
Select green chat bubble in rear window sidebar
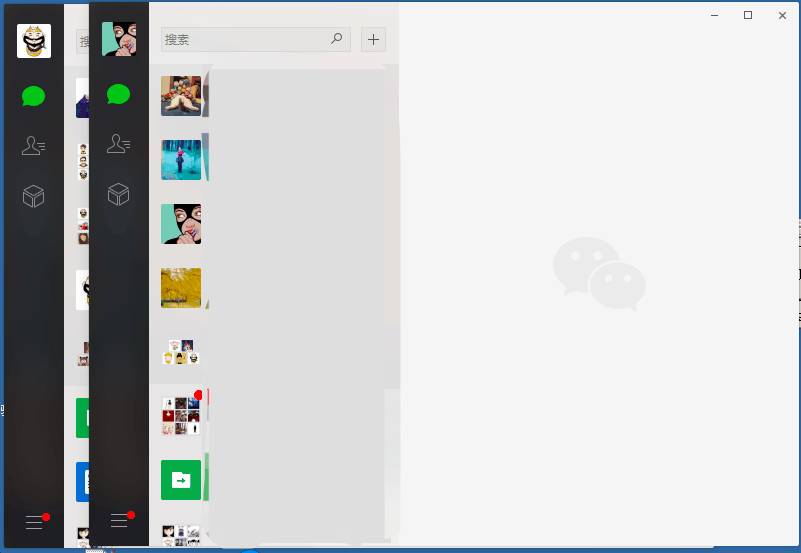34,96
